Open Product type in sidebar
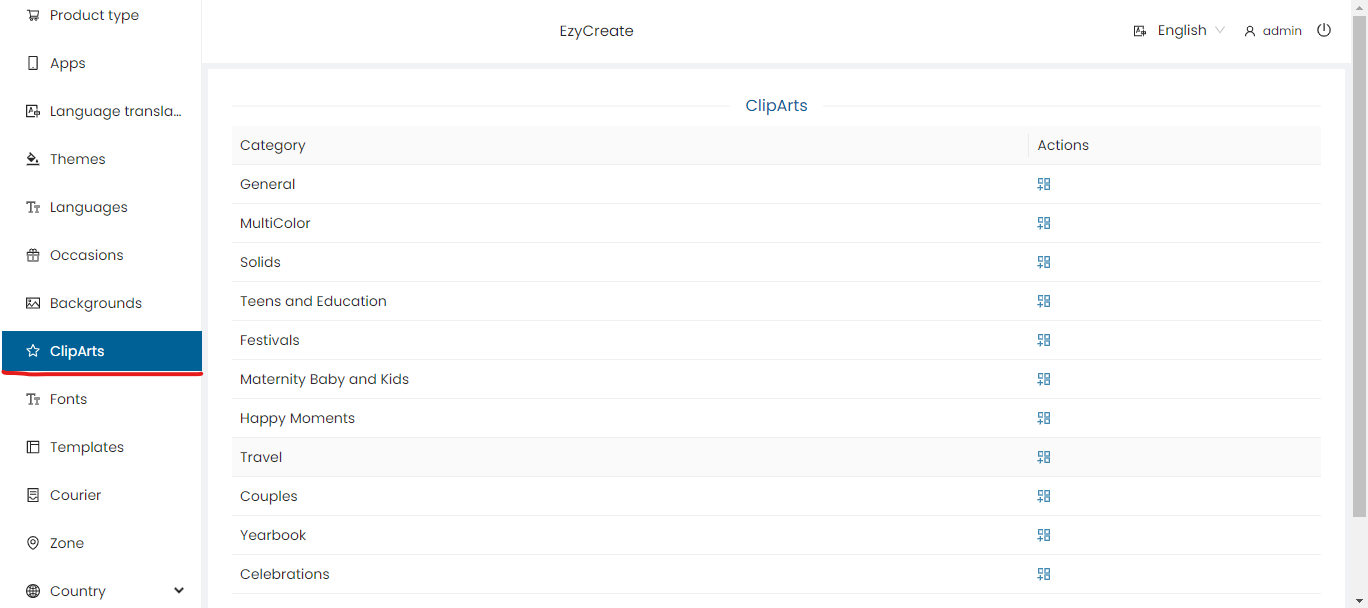The width and height of the screenshot is (1368, 608). click(101, 15)
